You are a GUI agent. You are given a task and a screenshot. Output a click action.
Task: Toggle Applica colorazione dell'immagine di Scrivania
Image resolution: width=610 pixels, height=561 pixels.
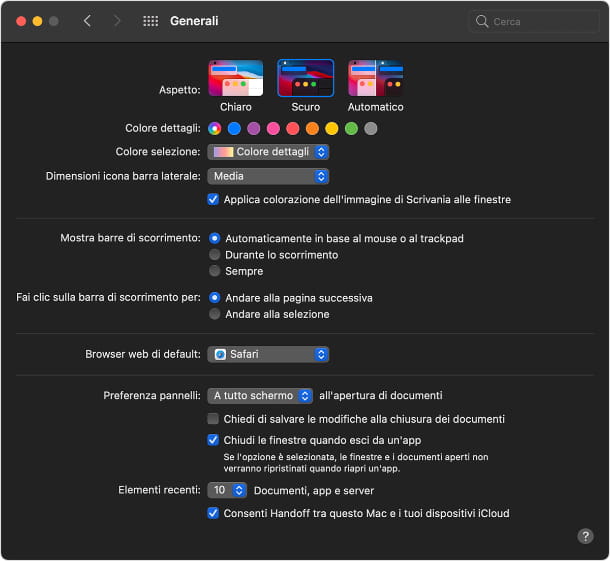(x=213, y=199)
